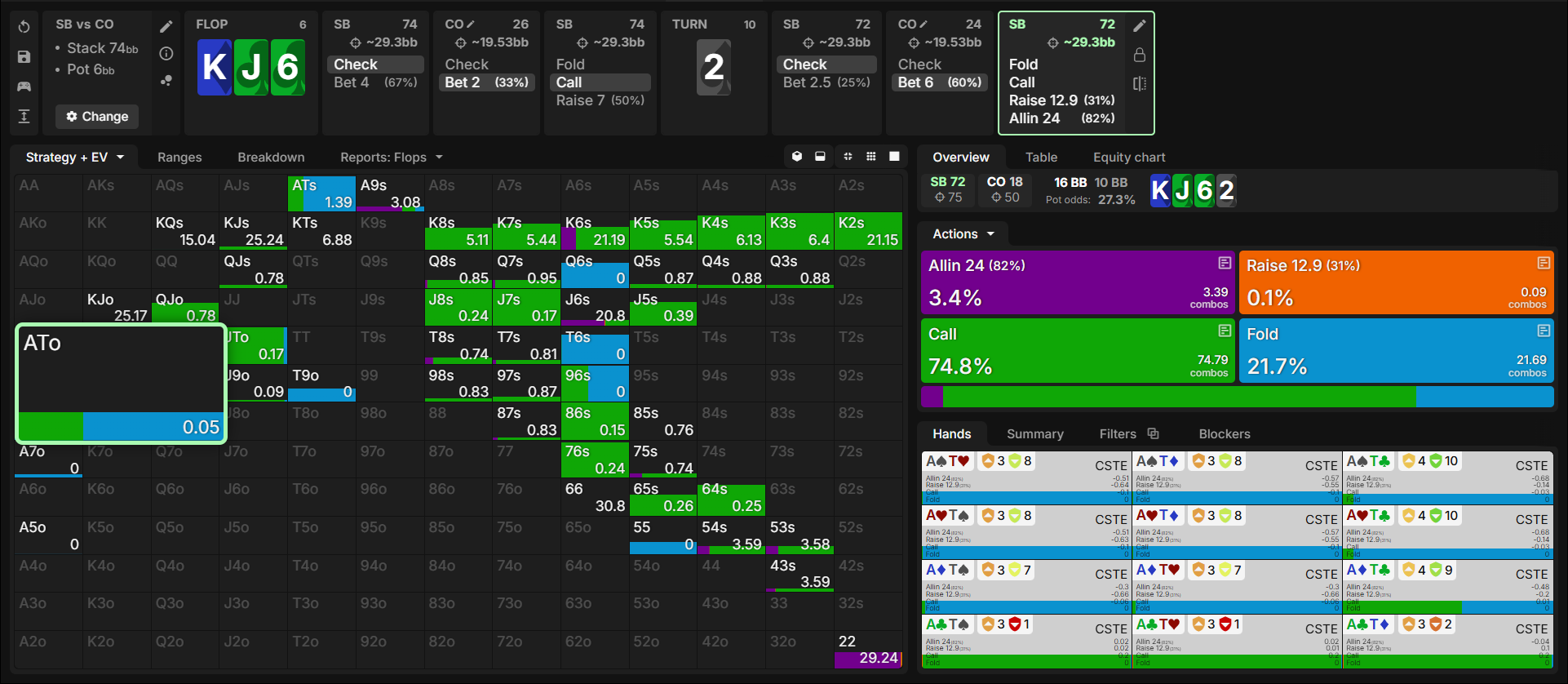Click the lock icon in the active SB panel
1568x684 pixels.
[x=1140, y=55]
